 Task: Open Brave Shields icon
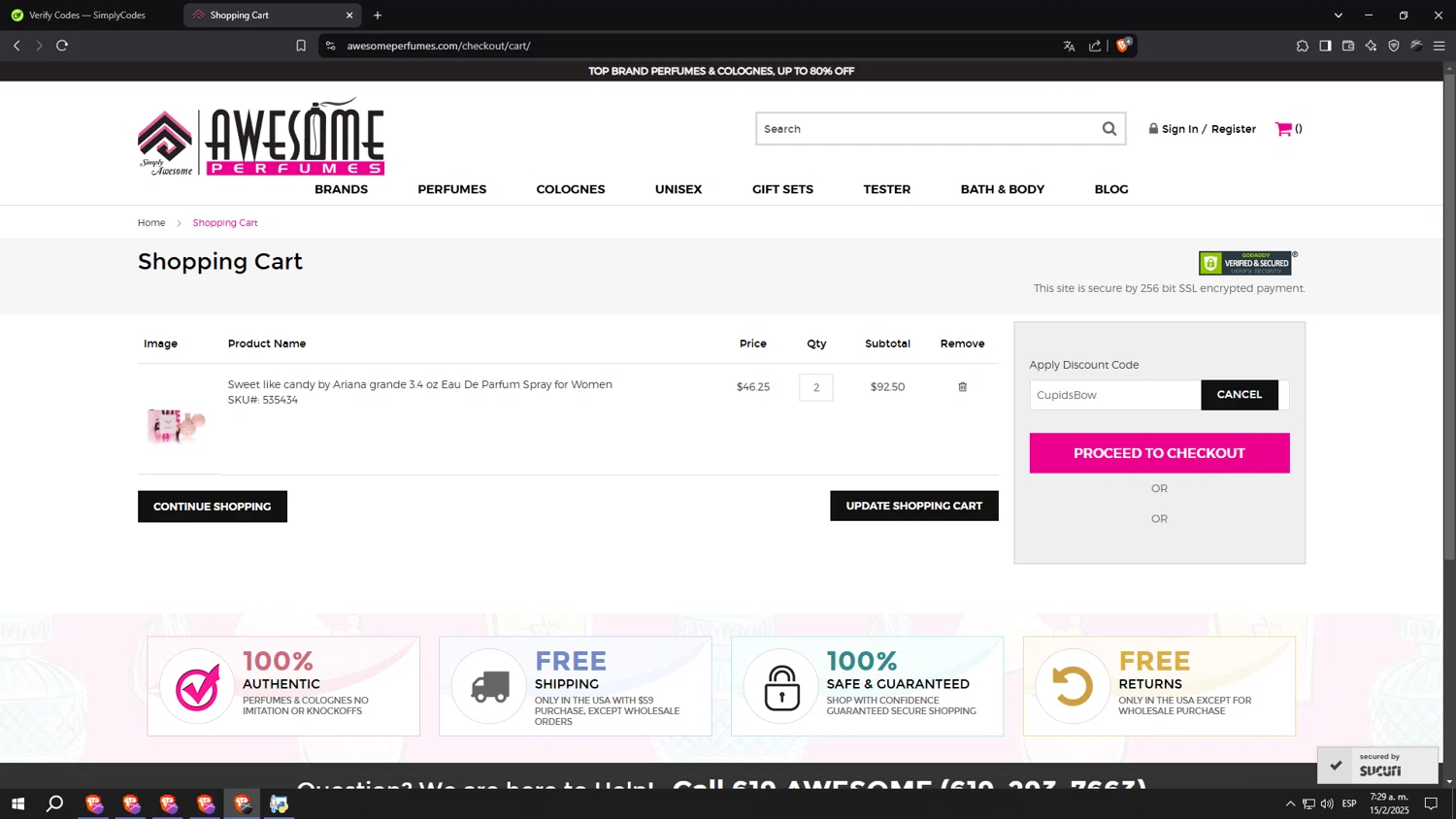tap(1123, 45)
